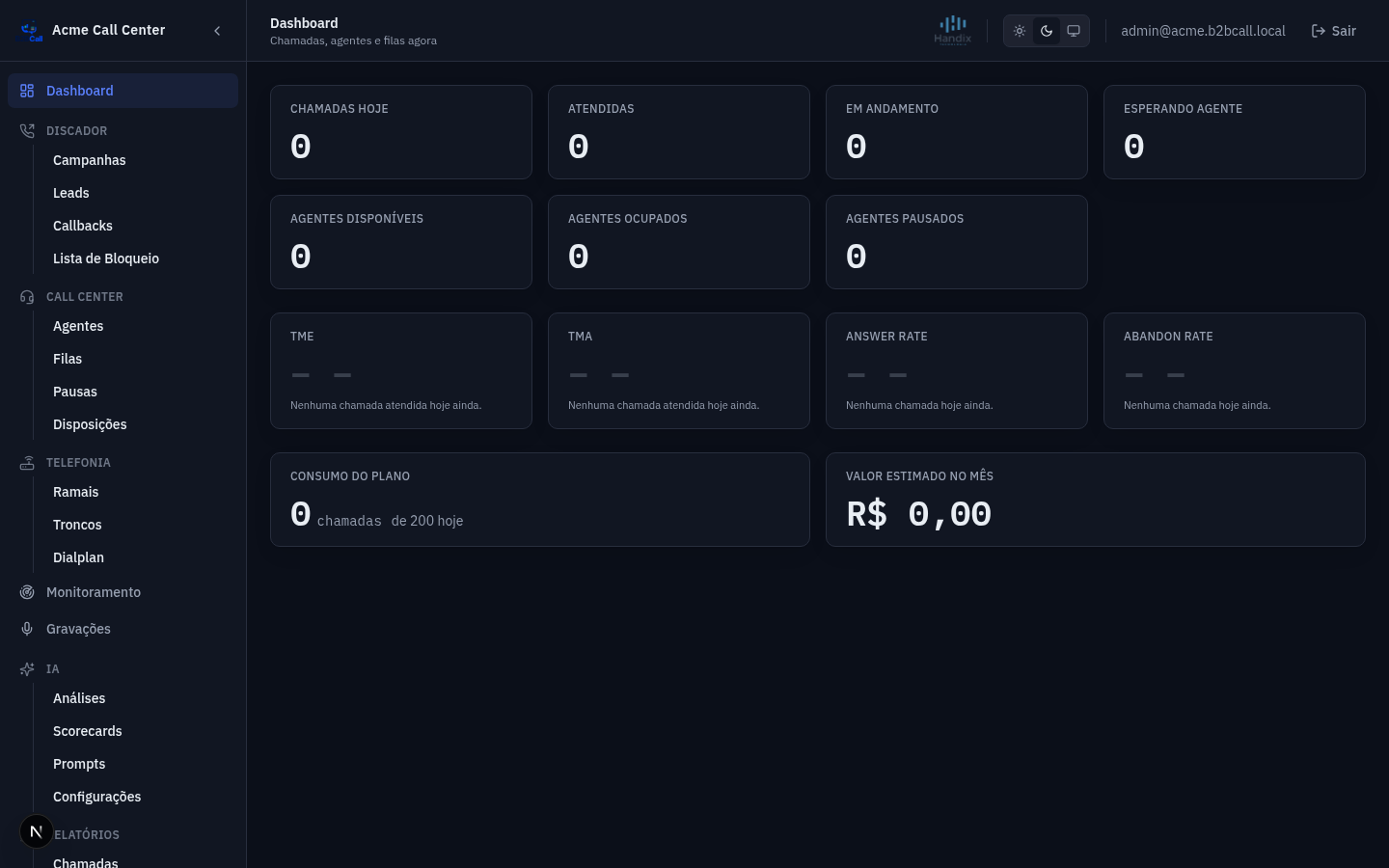The width and height of the screenshot is (1389, 868).
Task: Open the Consumo do Plano card
Action: (540, 500)
